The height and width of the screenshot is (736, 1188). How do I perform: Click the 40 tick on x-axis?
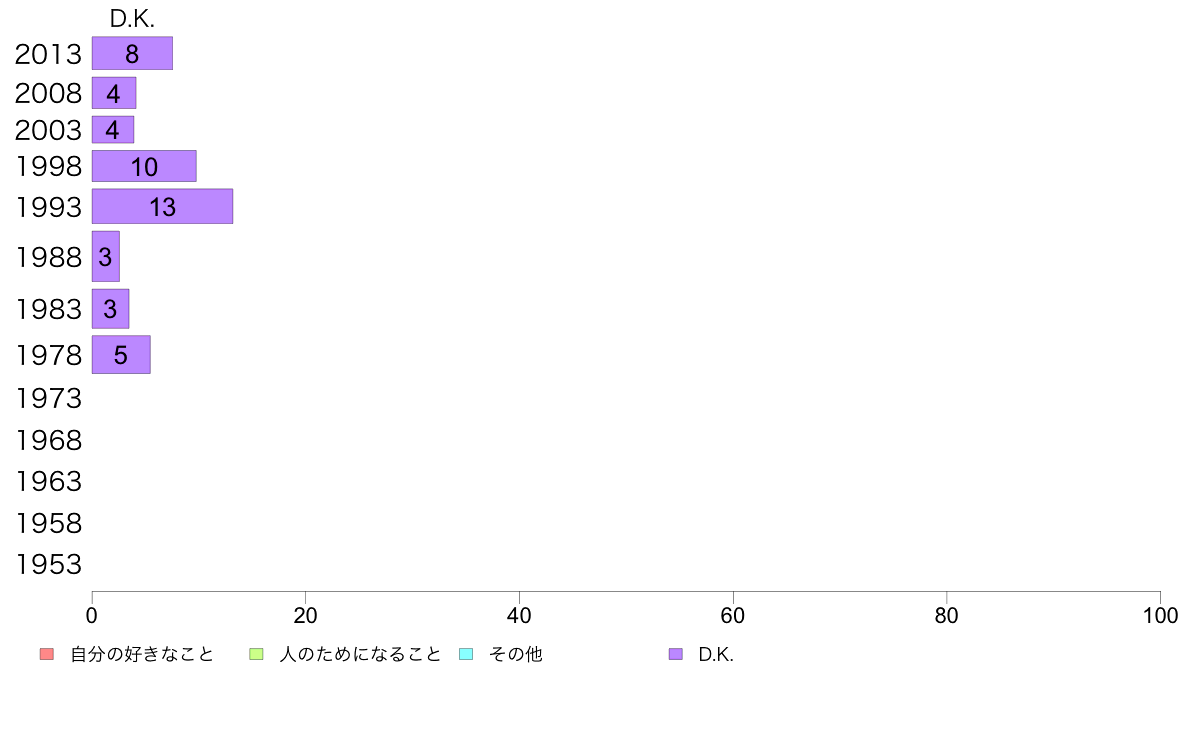pyautogui.click(x=519, y=615)
